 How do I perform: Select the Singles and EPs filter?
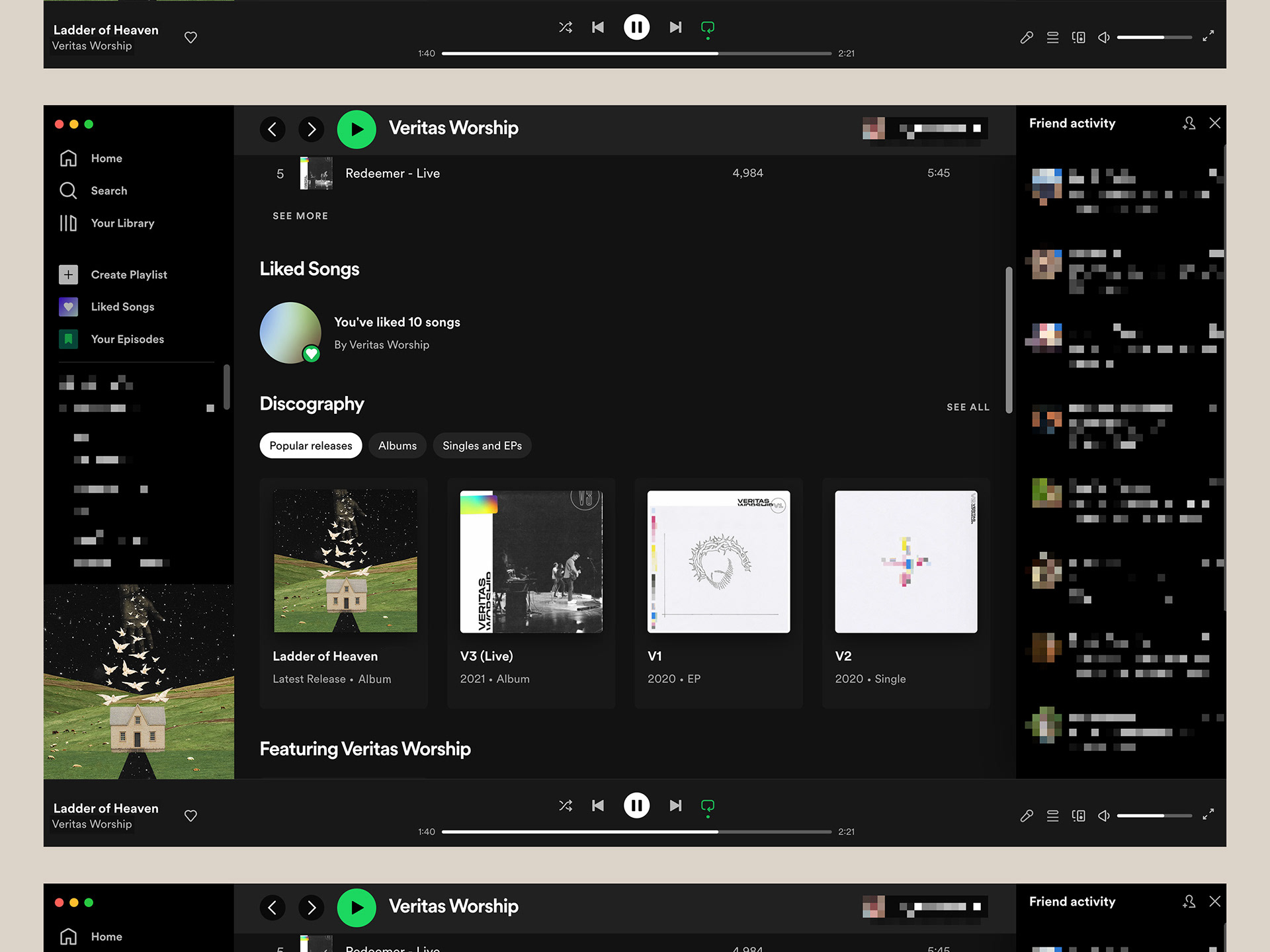(x=482, y=446)
